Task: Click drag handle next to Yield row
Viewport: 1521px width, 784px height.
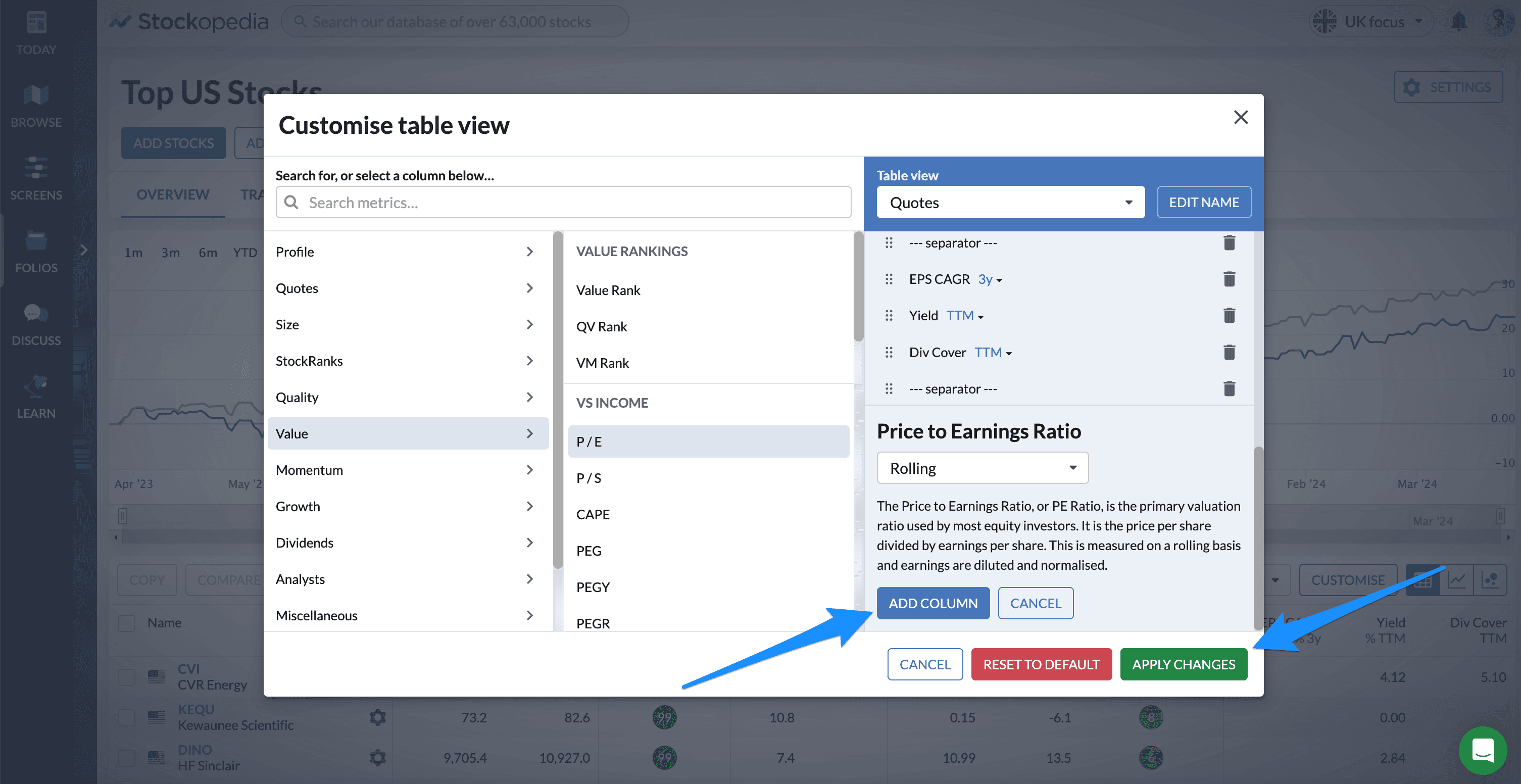Action: click(x=889, y=316)
